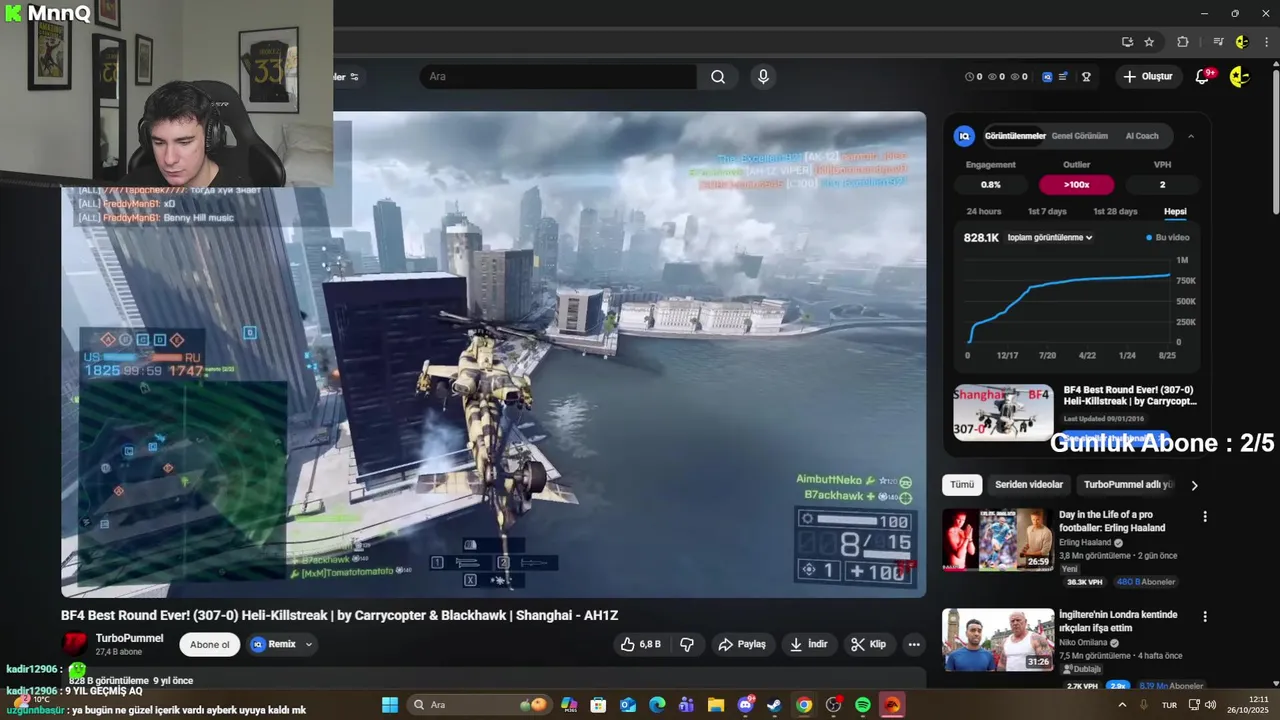Click the Oluştur create button

[1148, 77]
